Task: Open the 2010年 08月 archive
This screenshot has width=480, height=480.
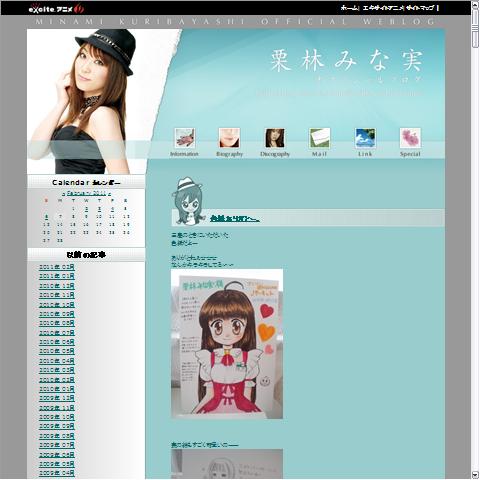Action: point(57,323)
